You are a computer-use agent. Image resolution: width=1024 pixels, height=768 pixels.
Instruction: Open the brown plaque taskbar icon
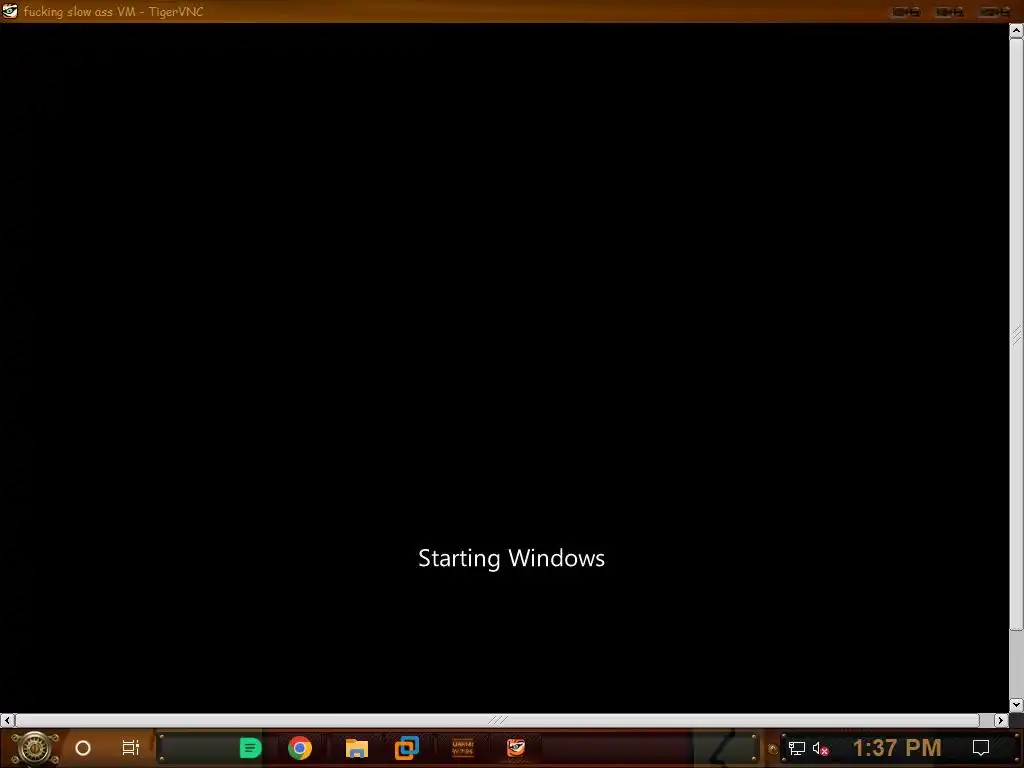(x=463, y=748)
